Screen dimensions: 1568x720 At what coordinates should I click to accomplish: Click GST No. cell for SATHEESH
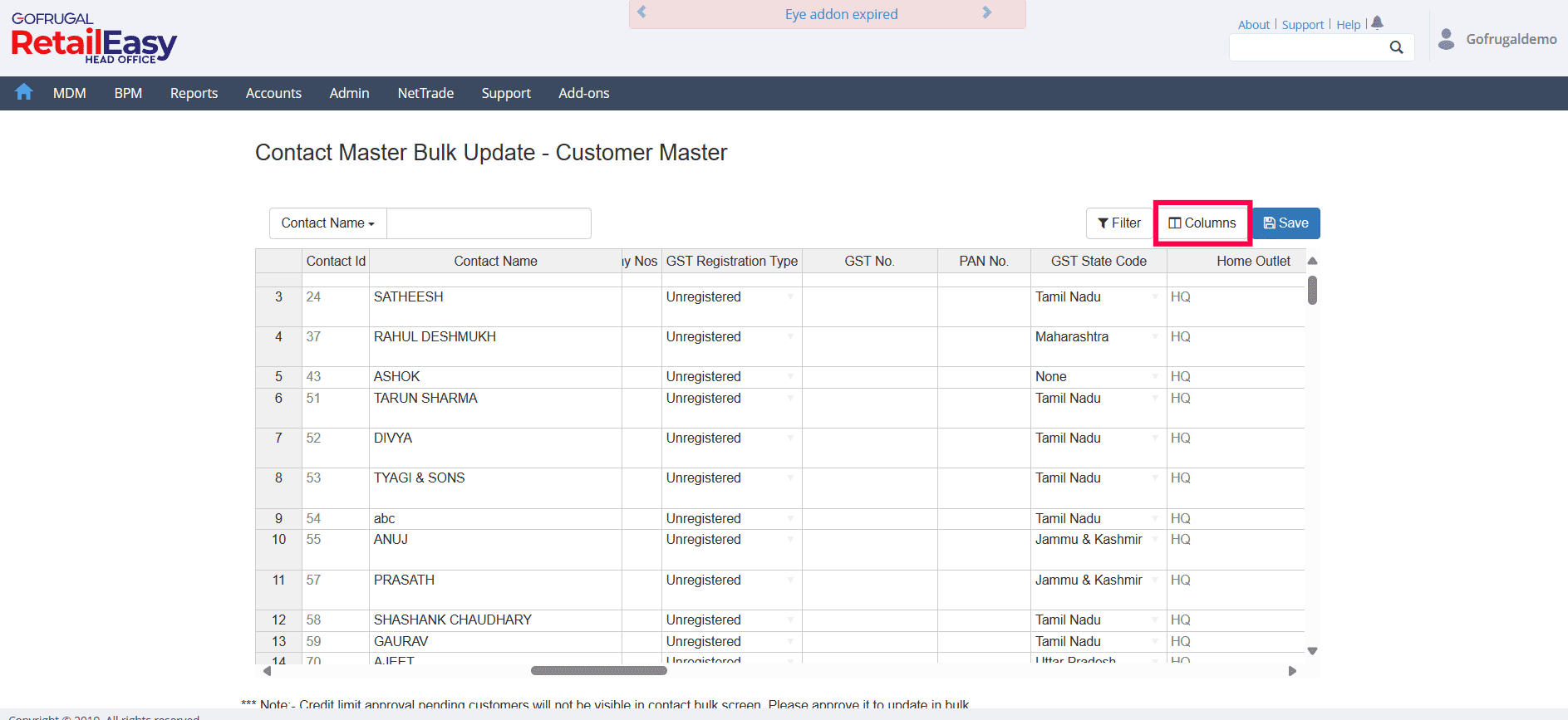coord(870,306)
